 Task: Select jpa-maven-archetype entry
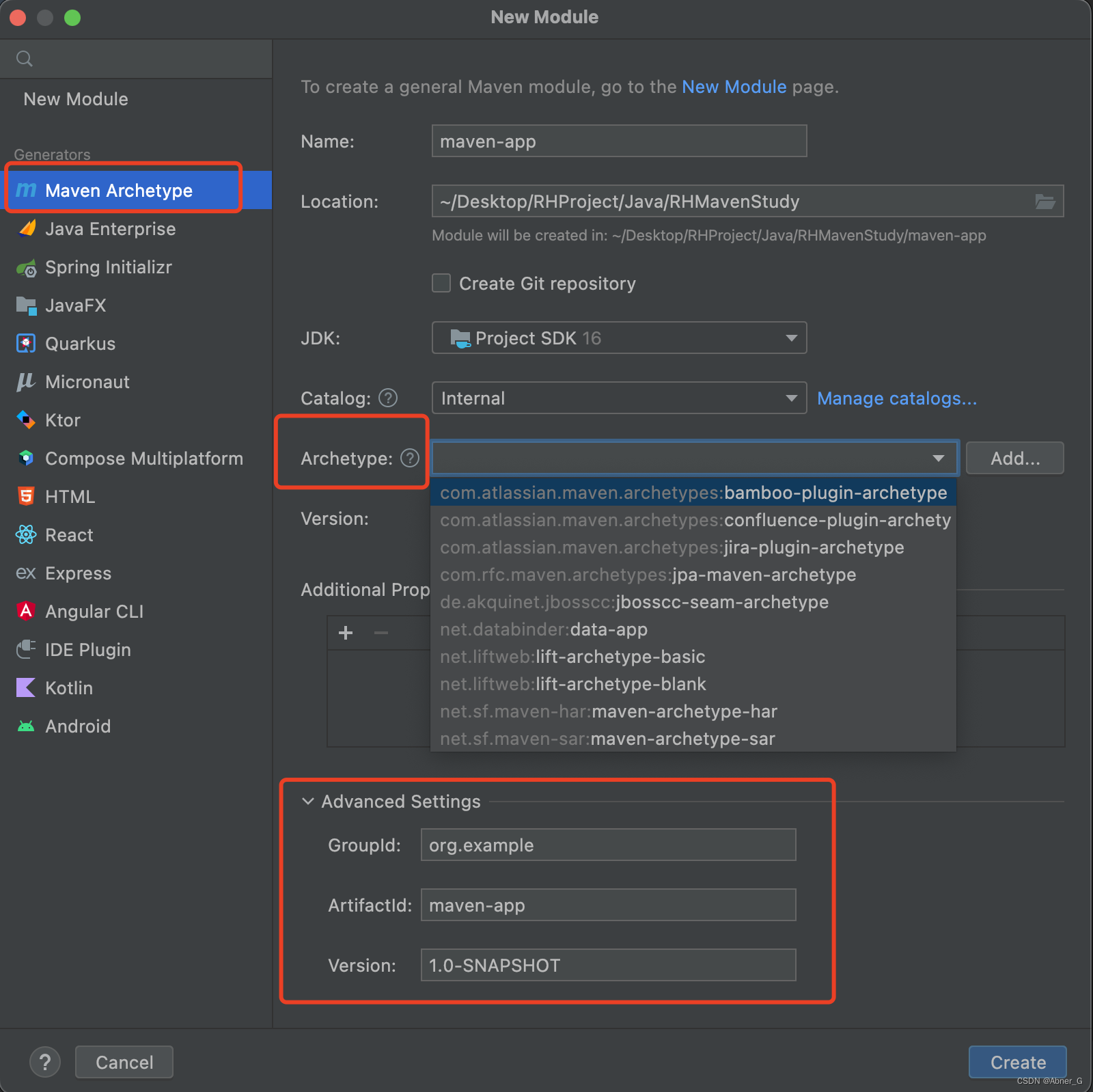click(693, 575)
